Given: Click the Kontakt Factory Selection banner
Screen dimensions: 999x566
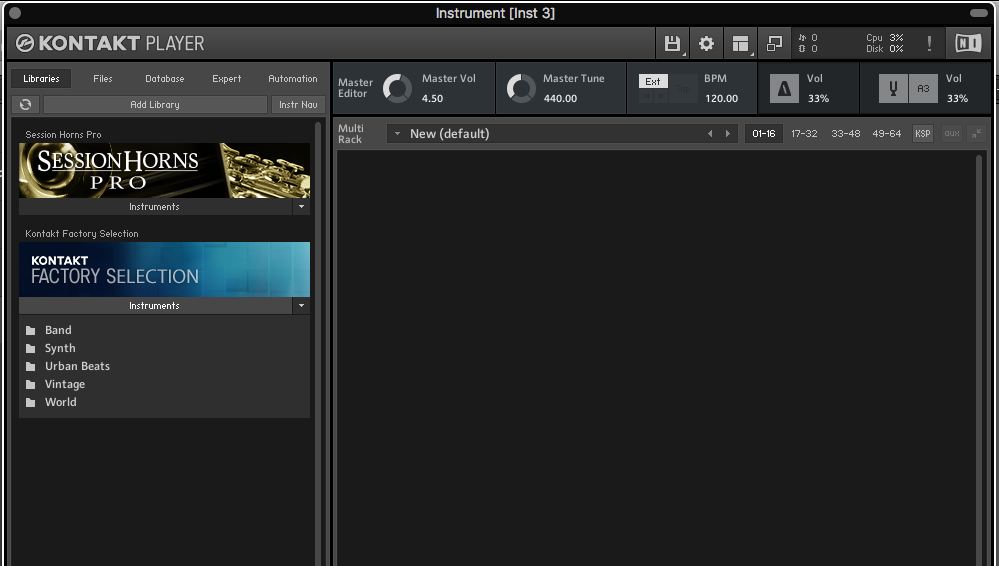Looking at the screenshot, I should coord(164,269).
